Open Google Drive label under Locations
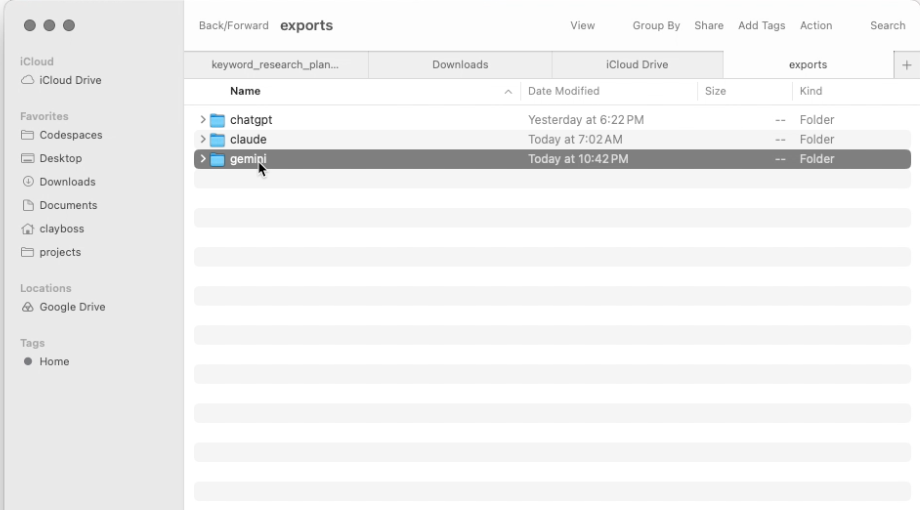 click(72, 307)
